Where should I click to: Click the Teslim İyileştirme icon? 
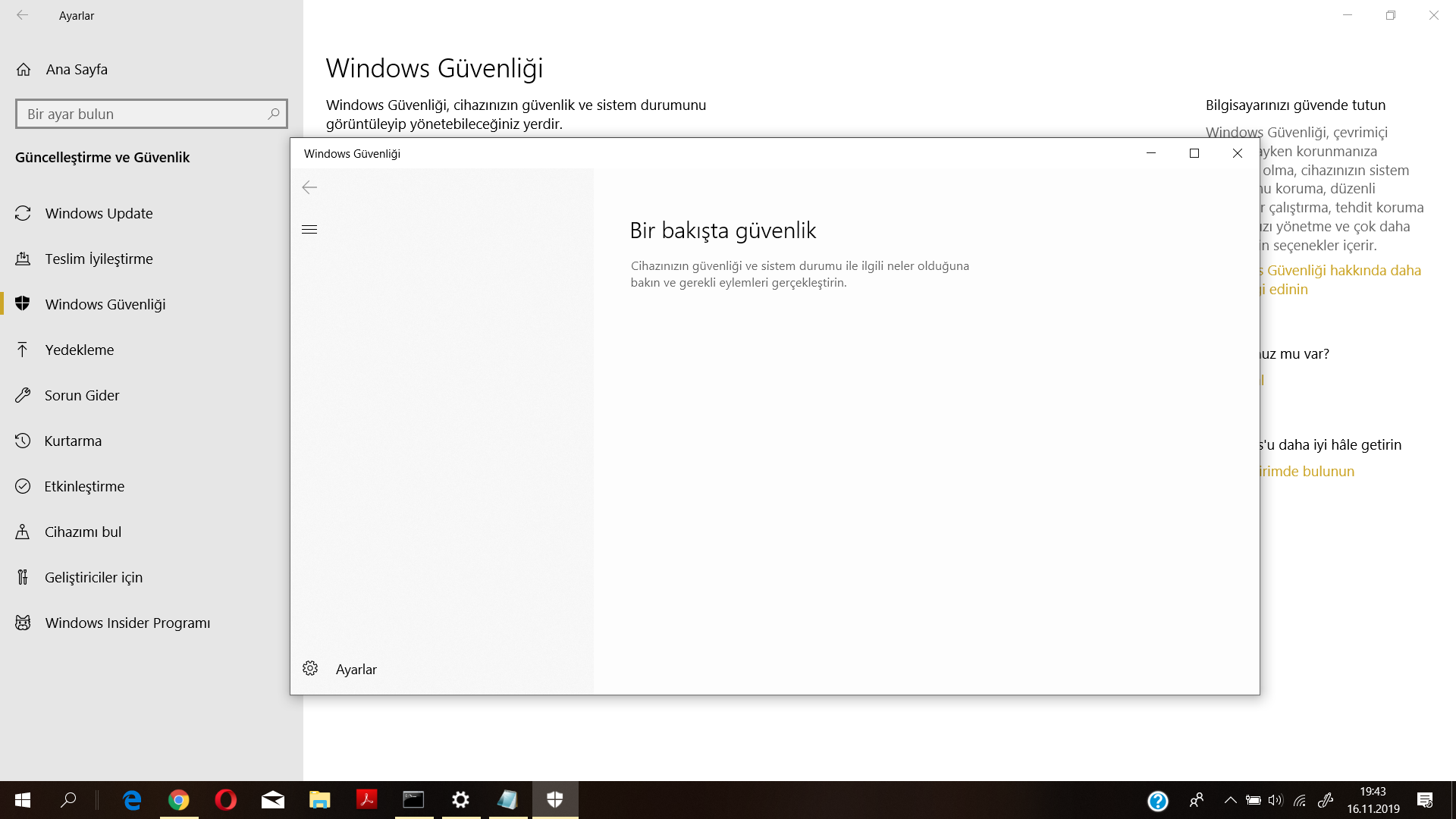tap(23, 259)
